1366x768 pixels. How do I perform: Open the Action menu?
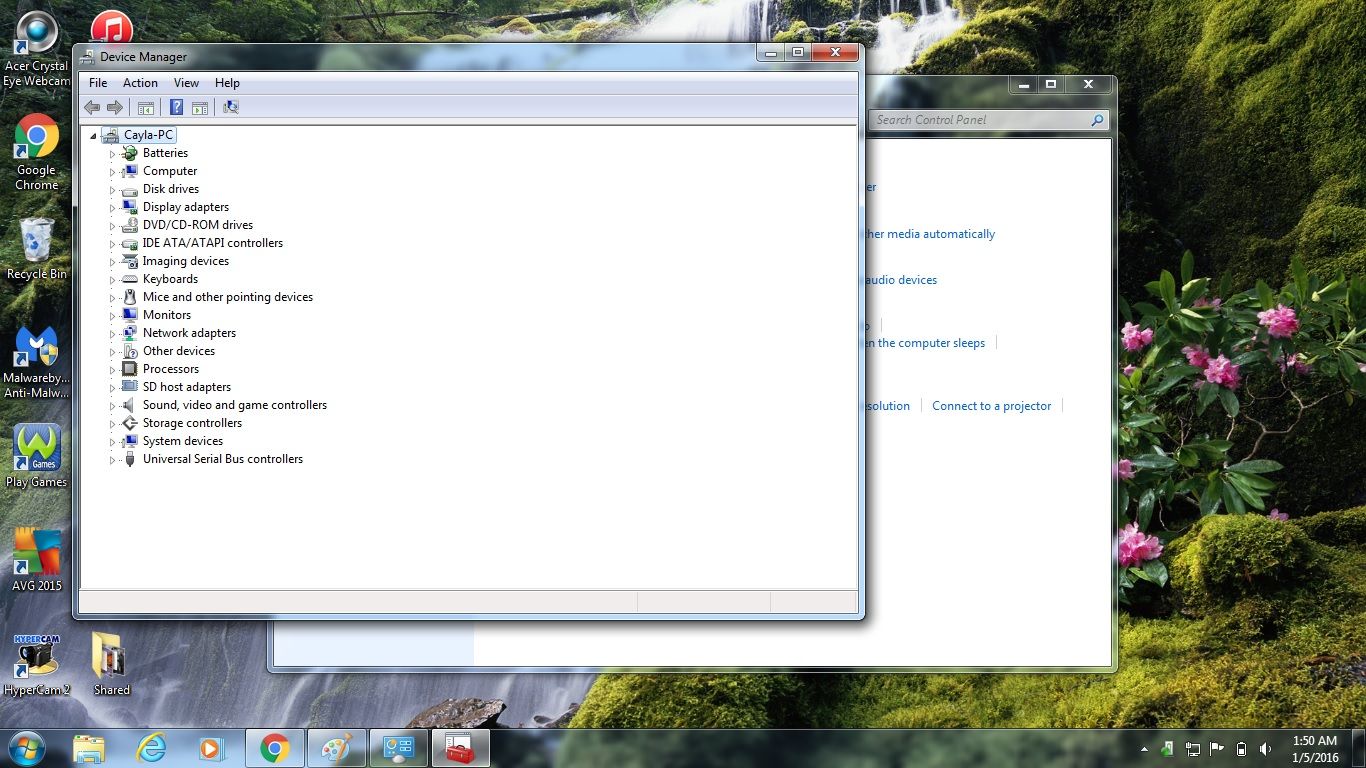pos(140,83)
